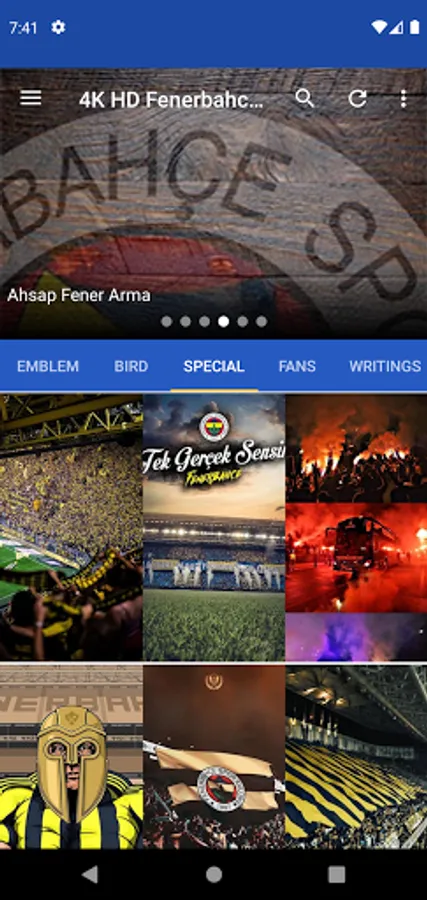Open the red flares bus wallpaper
427x900 pixels.
(x=356, y=527)
